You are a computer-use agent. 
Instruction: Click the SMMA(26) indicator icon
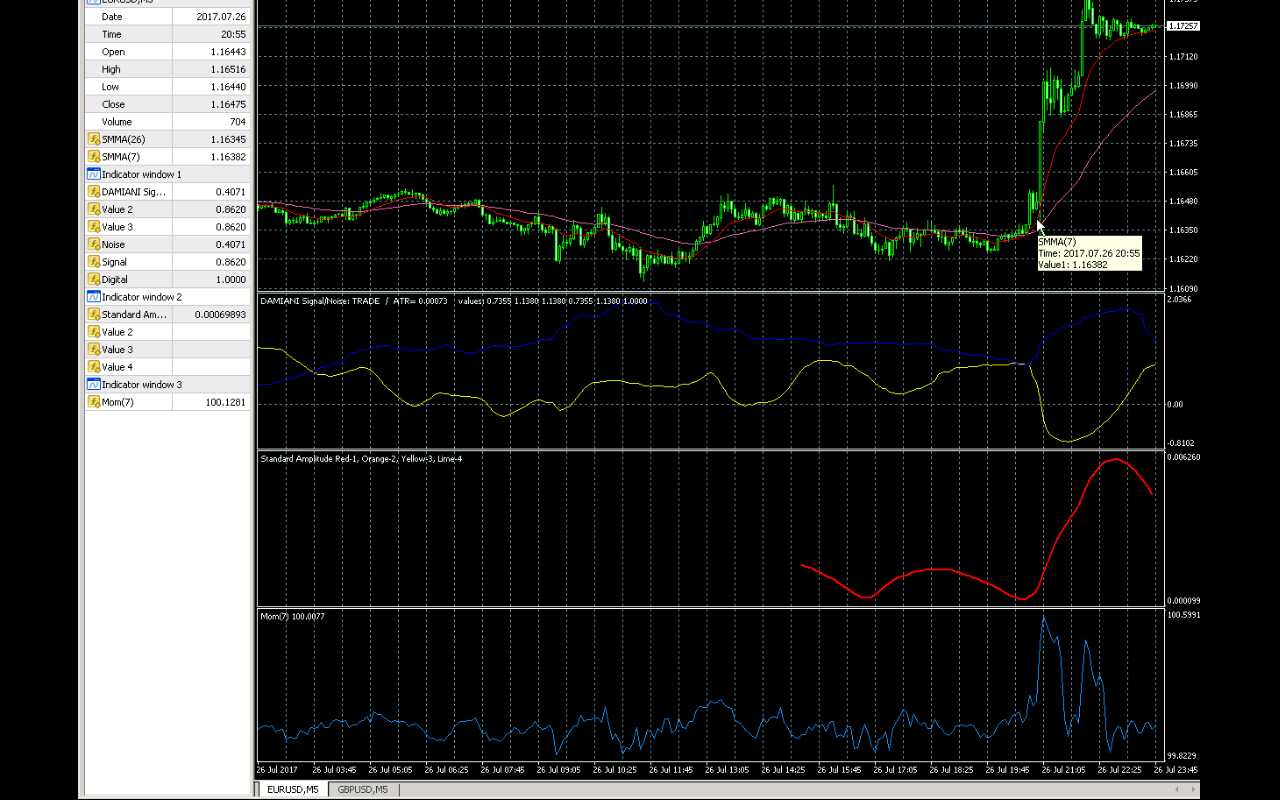pos(94,139)
